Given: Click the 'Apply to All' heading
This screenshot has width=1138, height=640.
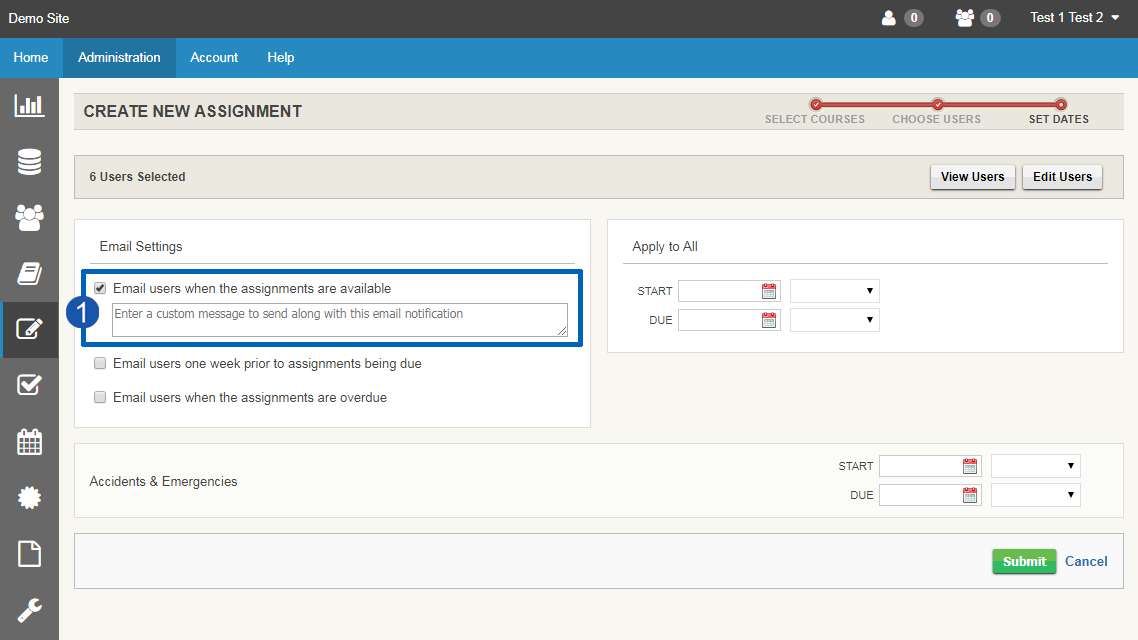Looking at the screenshot, I should pyautogui.click(x=665, y=247).
